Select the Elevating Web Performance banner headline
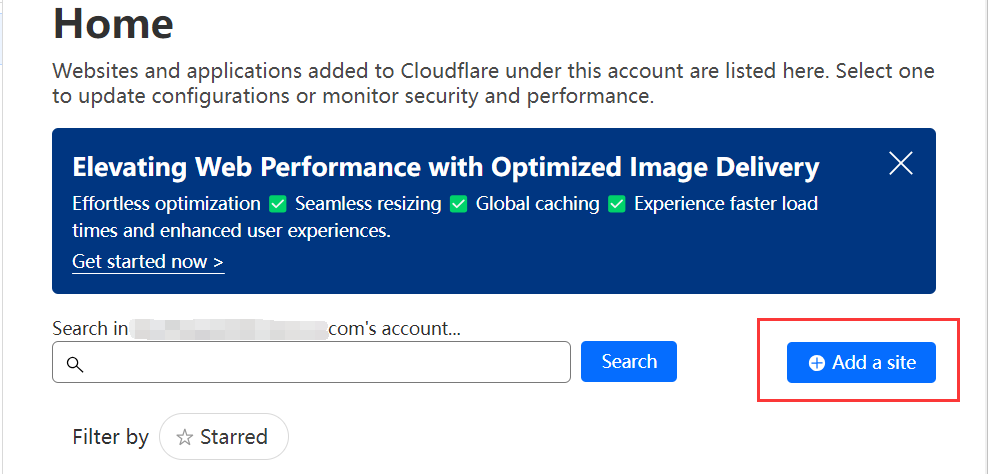This screenshot has height=474, width=988. click(x=446, y=166)
